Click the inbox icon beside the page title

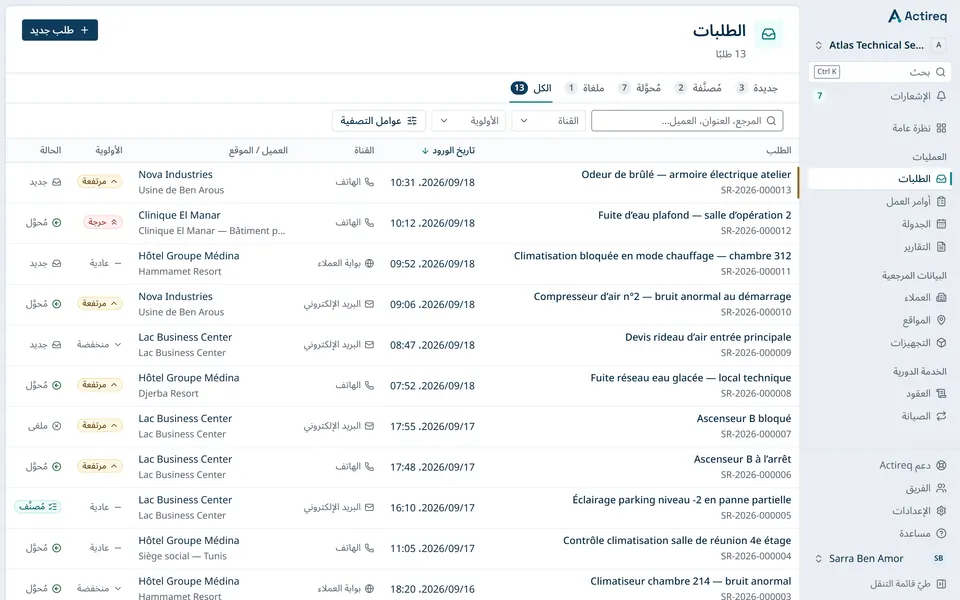[768, 34]
